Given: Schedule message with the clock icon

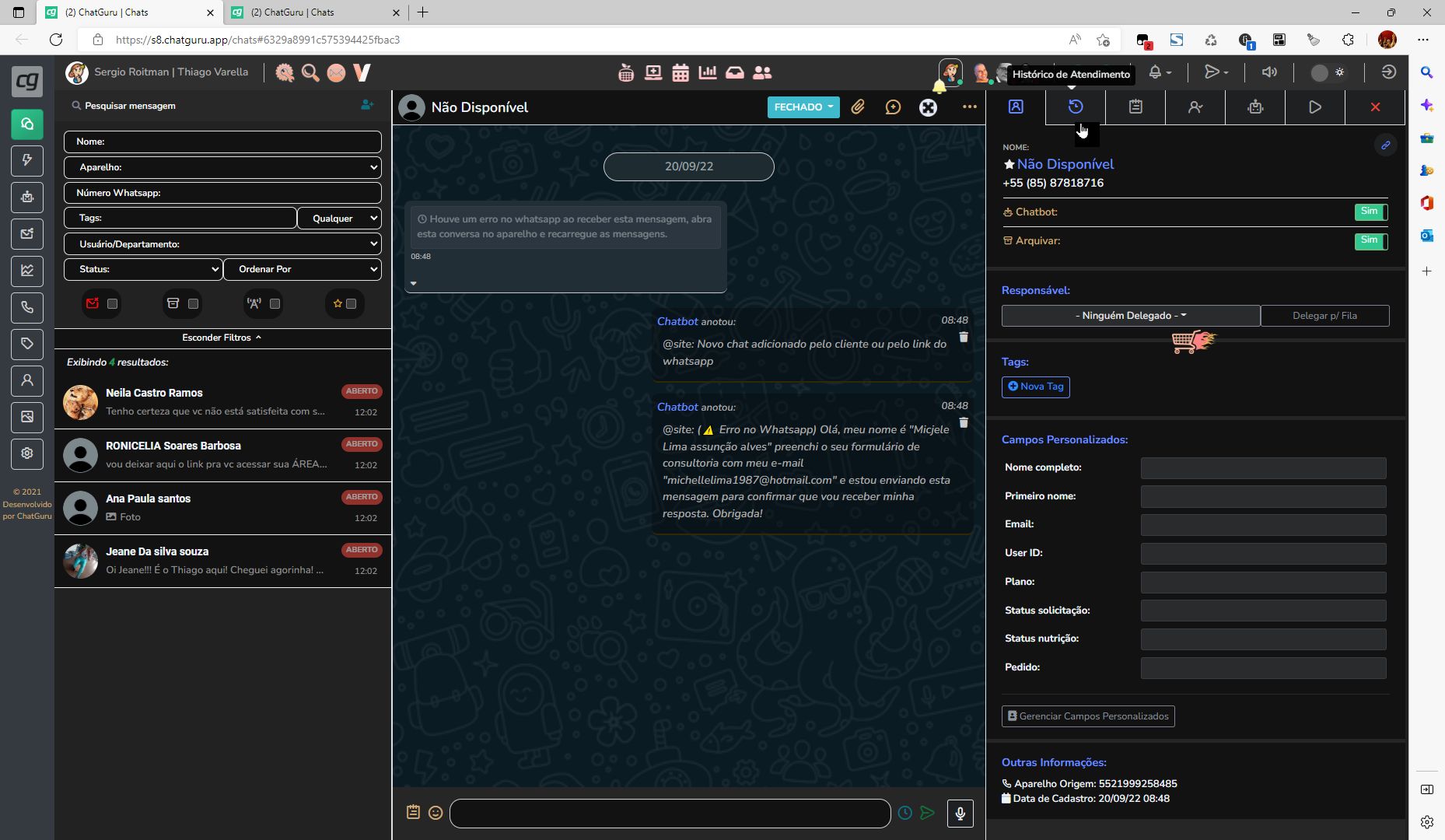Looking at the screenshot, I should coord(905,813).
